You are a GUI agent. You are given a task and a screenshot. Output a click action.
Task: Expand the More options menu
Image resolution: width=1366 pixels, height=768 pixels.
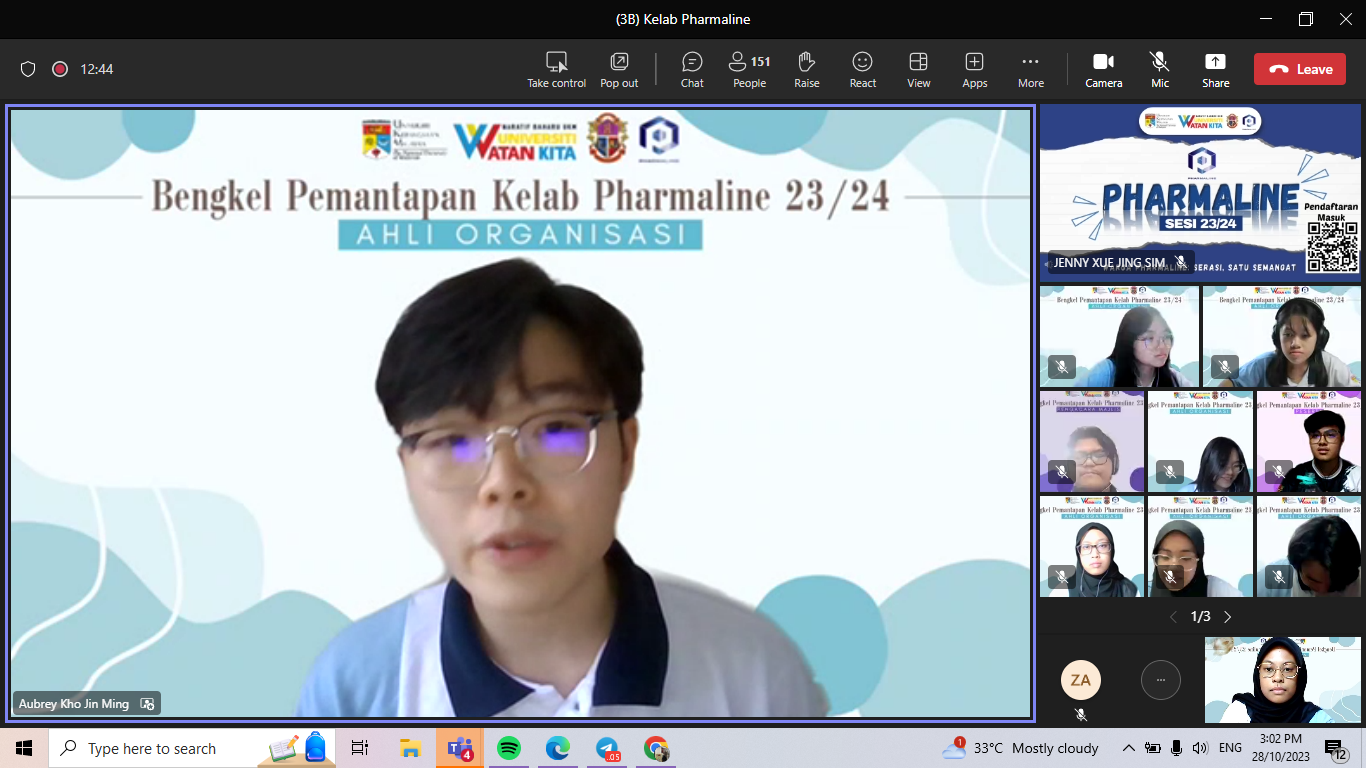pyautogui.click(x=1030, y=69)
